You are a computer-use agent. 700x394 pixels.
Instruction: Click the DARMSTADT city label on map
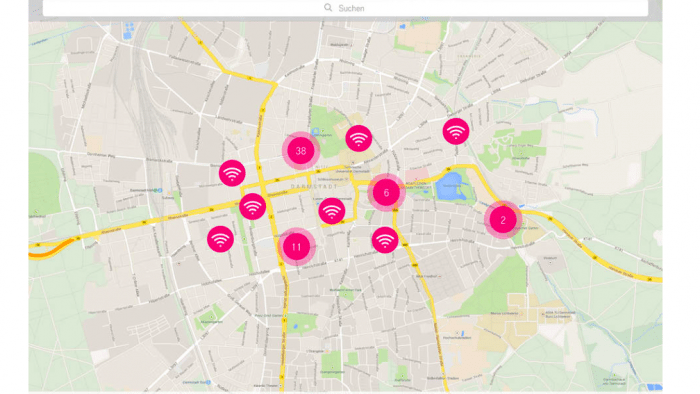314,187
